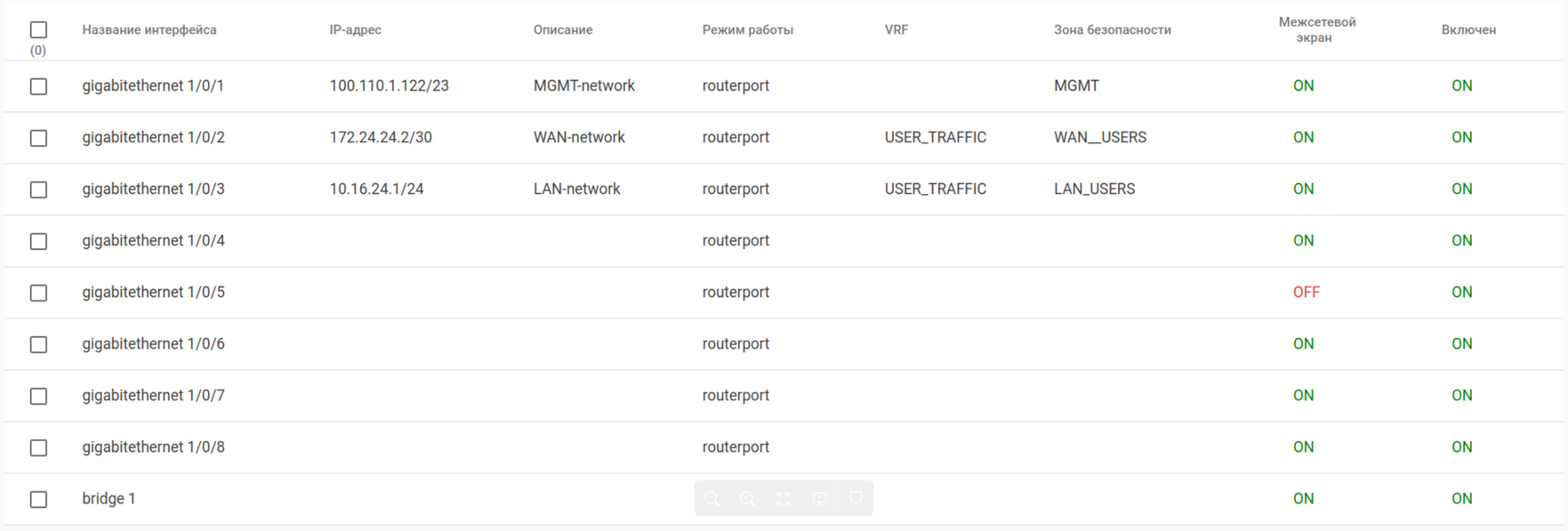Screen dimensions: 1568x531
Task: Click the IP-адрес column header
Action: (x=355, y=30)
